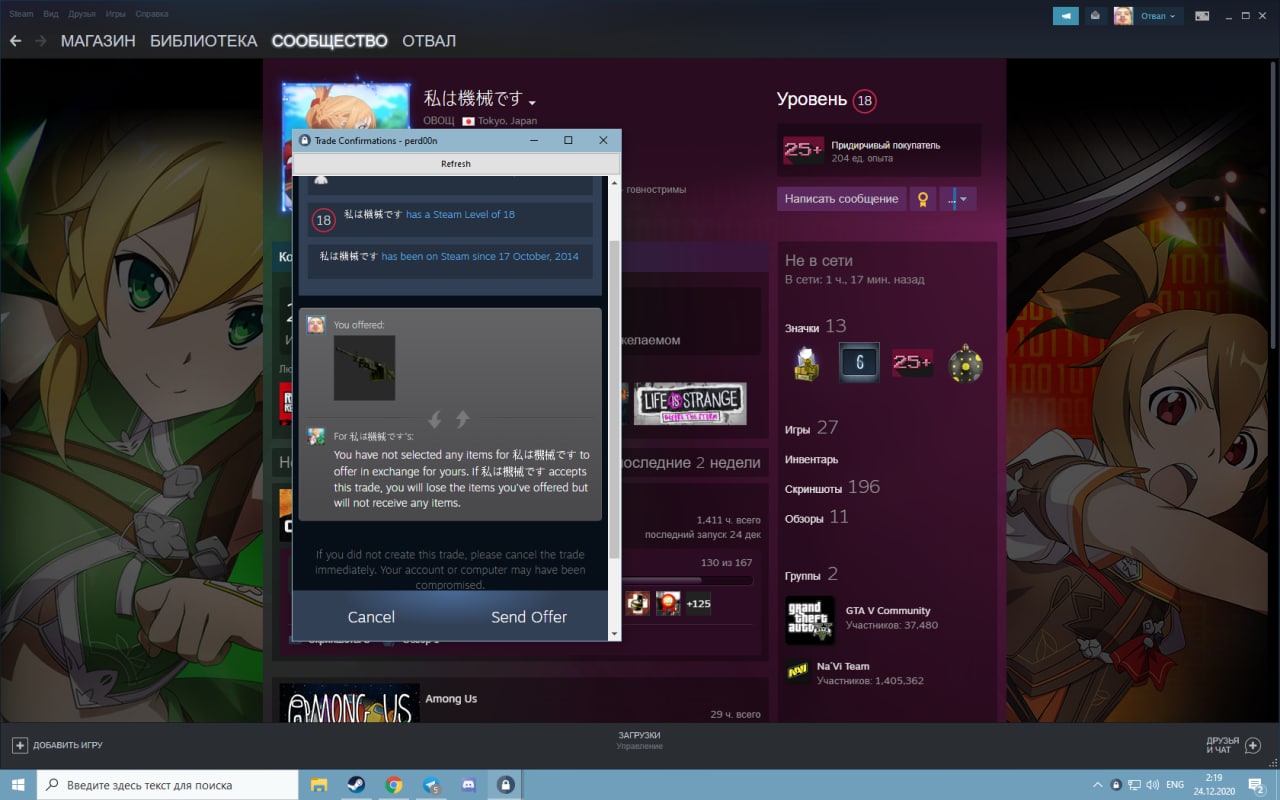Click Life is Strange game banner
The image size is (1280, 800).
coord(690,403)
